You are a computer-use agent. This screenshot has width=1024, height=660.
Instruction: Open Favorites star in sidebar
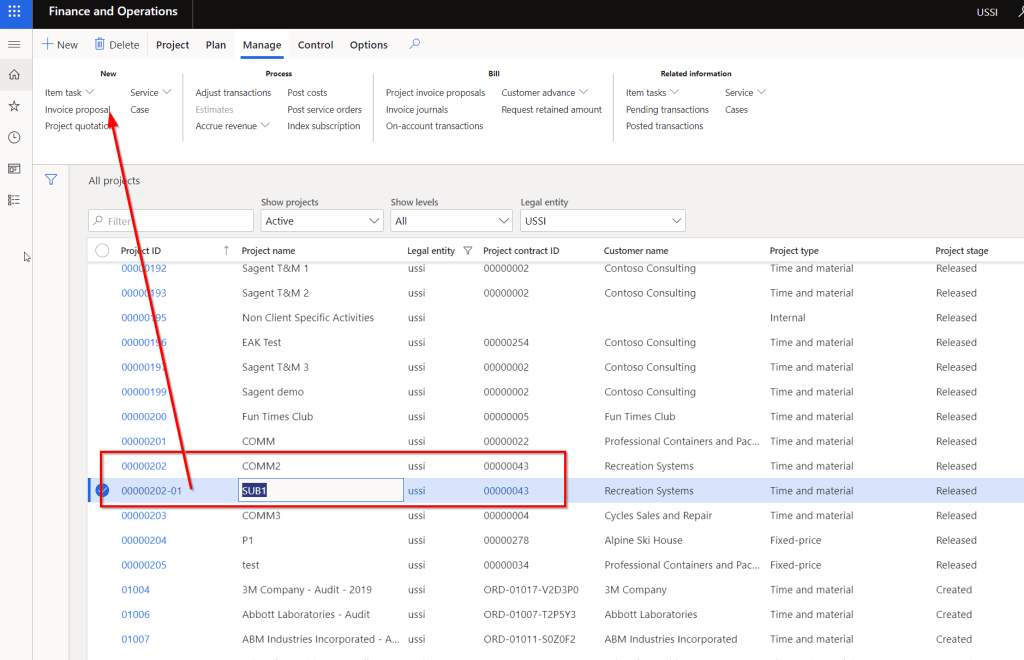(x=14, y=106)
